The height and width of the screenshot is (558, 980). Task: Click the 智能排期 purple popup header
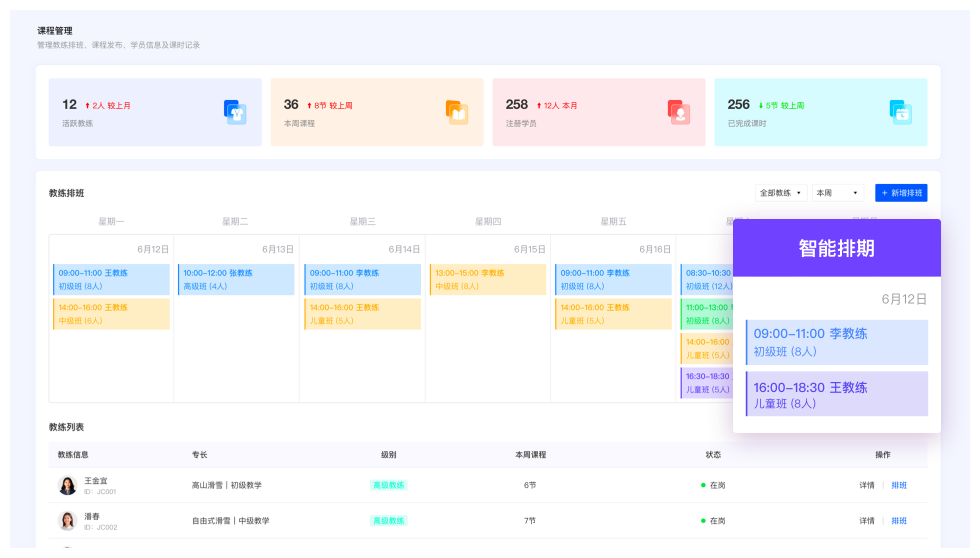point(837,248)
